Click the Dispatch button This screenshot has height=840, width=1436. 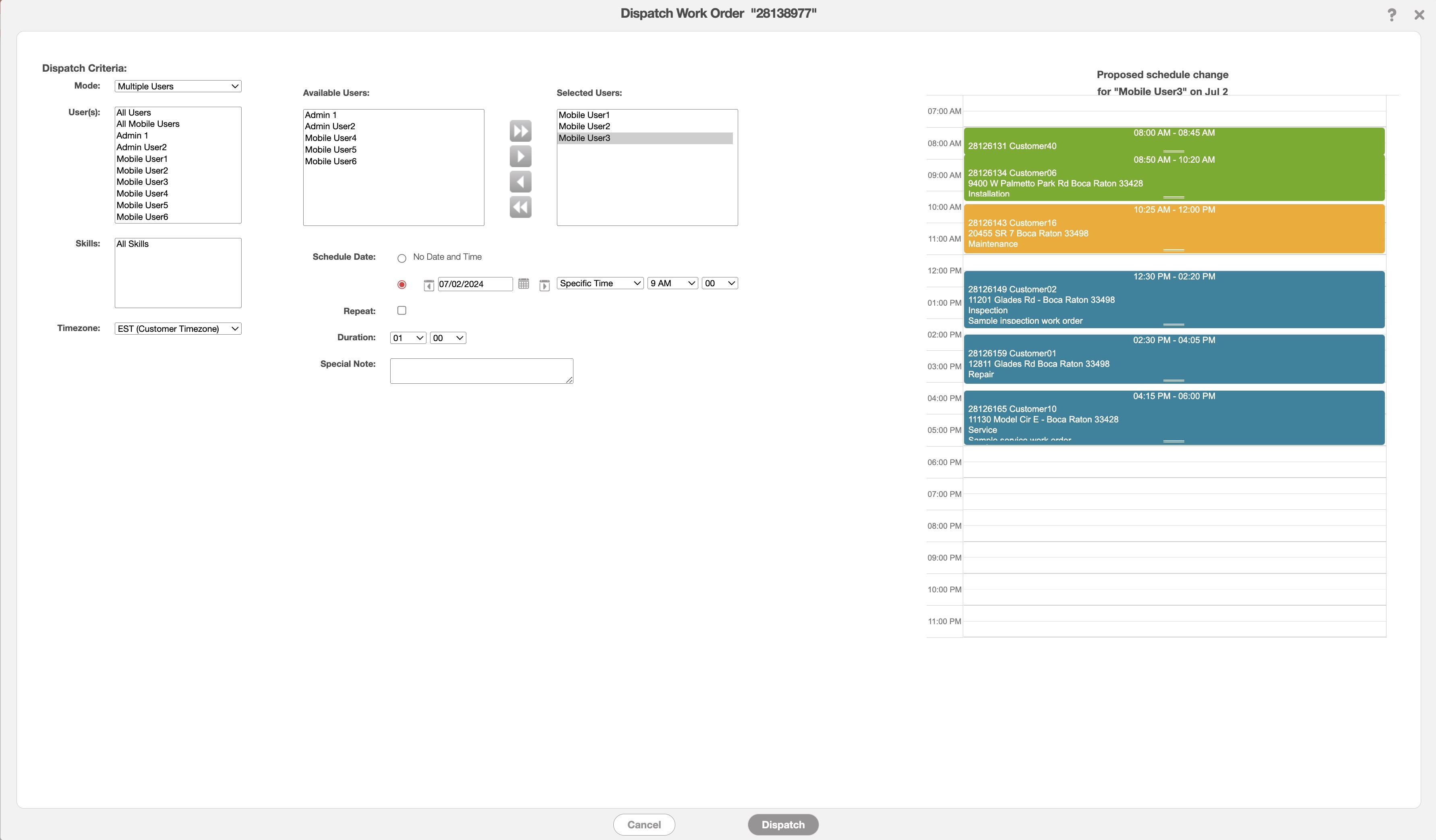(782, 825)
